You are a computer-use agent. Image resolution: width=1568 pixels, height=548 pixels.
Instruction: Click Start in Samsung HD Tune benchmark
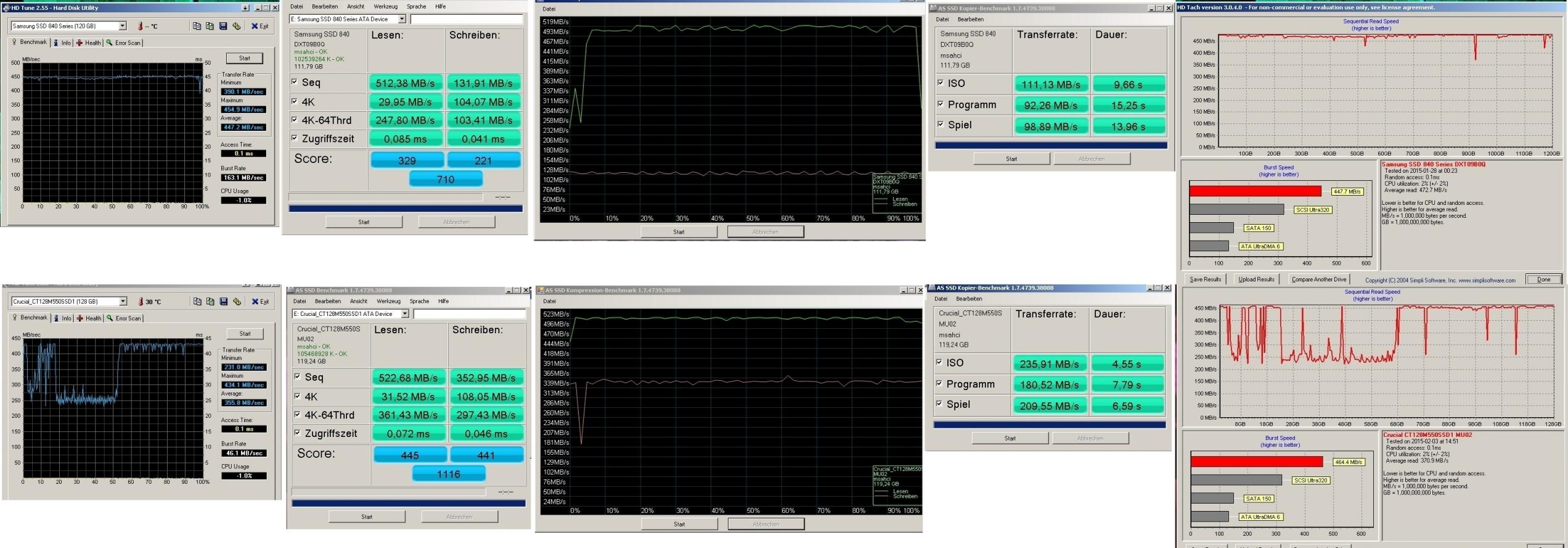coord(245,58)
